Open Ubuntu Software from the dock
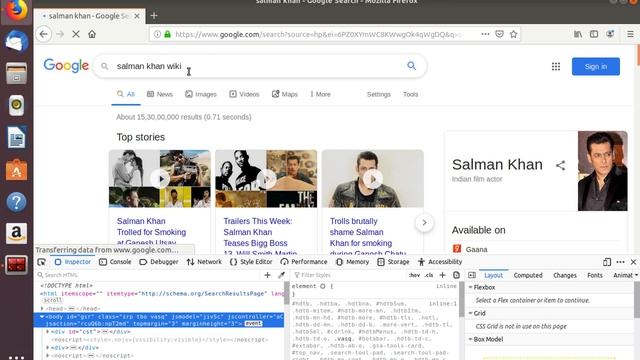The width and height of the screenshot is (640, 360). pos(16,170)
